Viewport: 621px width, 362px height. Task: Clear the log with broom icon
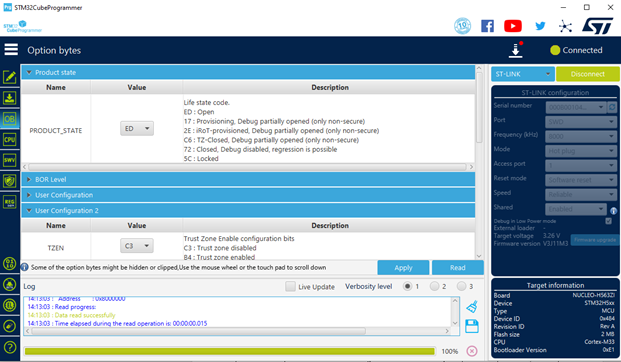click(x=472, y=307)
